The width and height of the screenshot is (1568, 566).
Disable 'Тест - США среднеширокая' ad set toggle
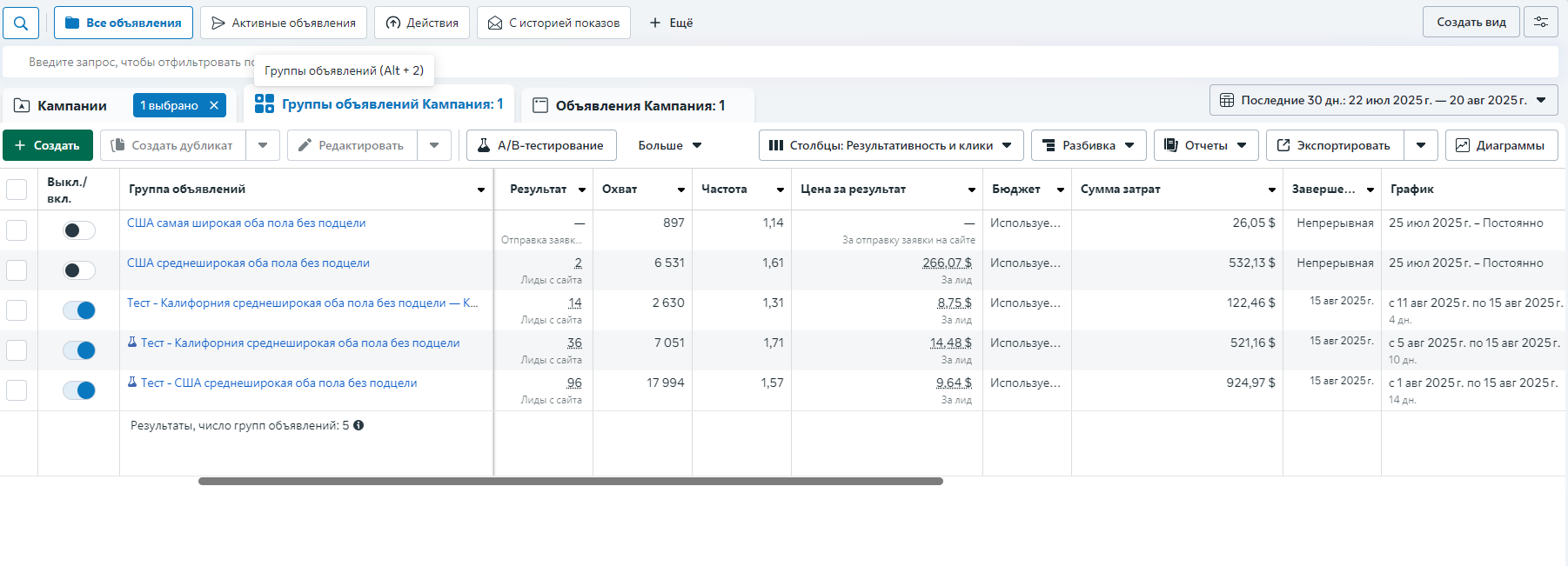79,390
